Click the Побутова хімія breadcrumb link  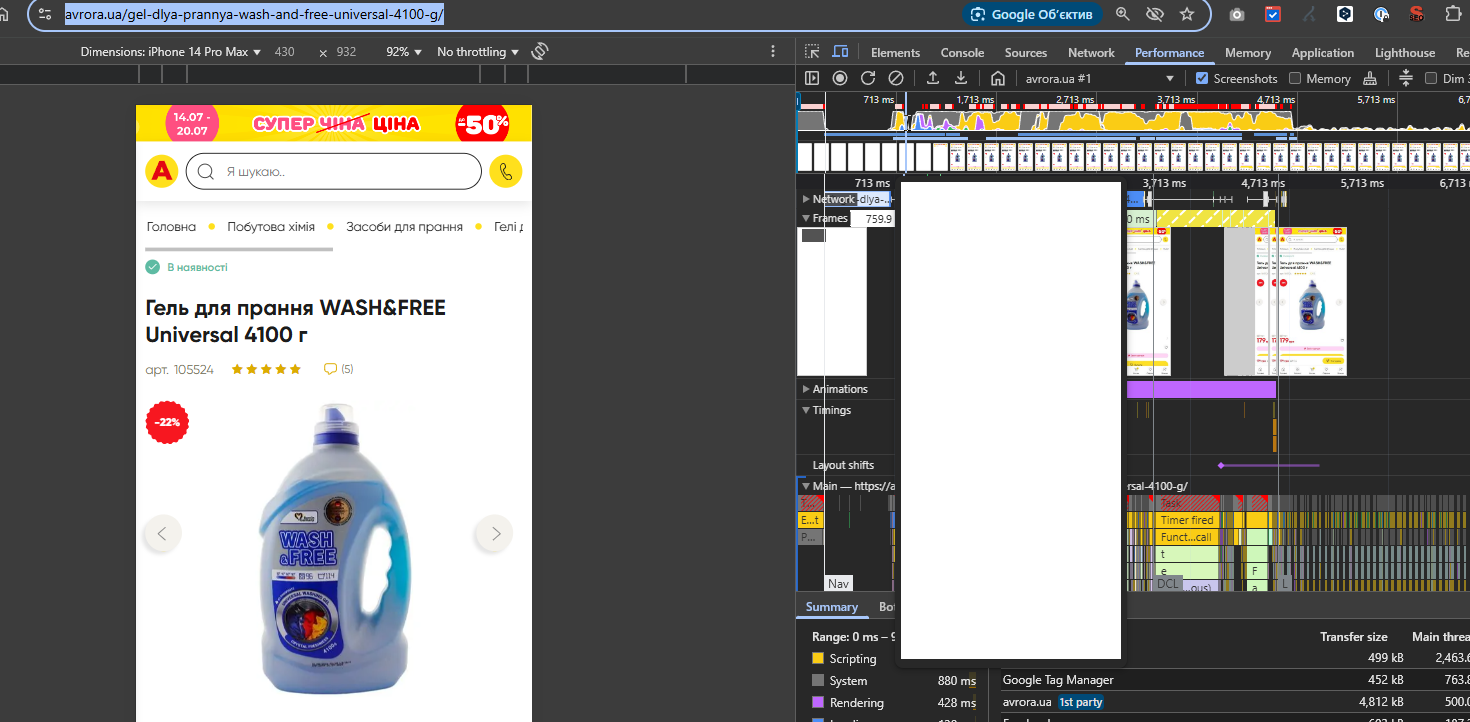271,227
